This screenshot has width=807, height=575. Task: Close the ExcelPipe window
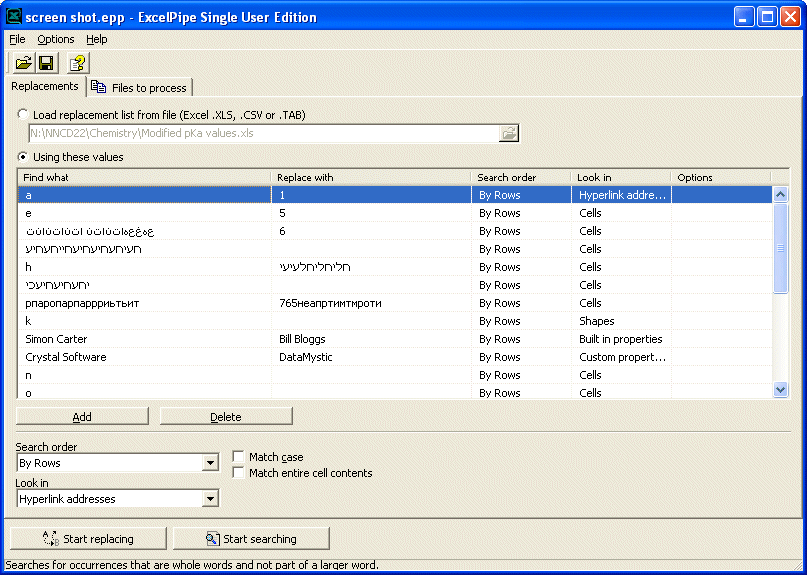click(790, 17)
